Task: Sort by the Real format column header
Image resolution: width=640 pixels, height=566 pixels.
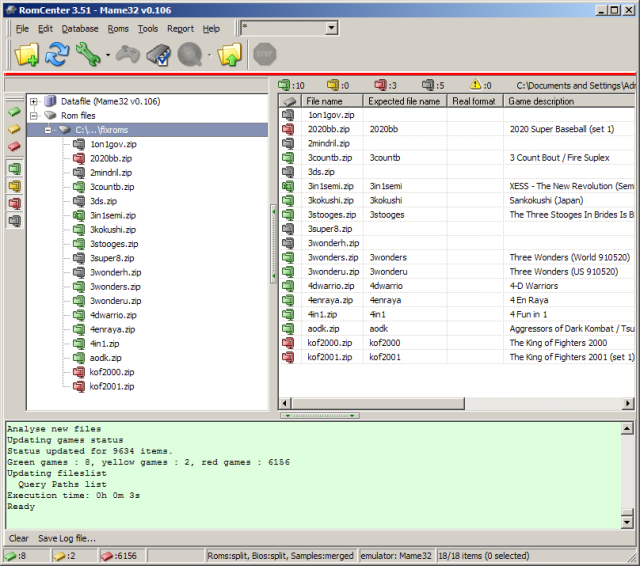Action: [x=476, y=101]
